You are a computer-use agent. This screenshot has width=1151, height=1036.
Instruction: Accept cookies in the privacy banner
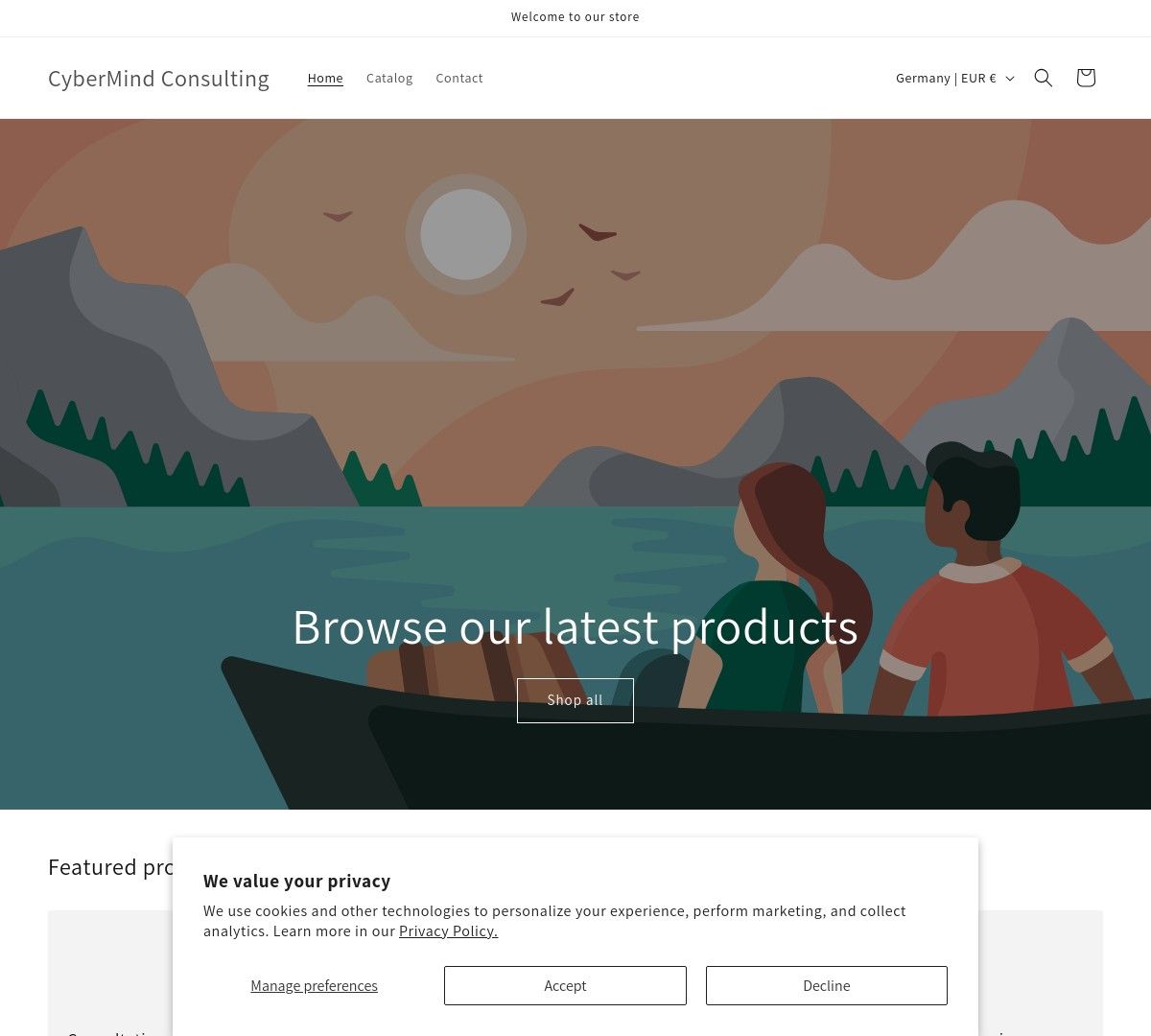565,985
